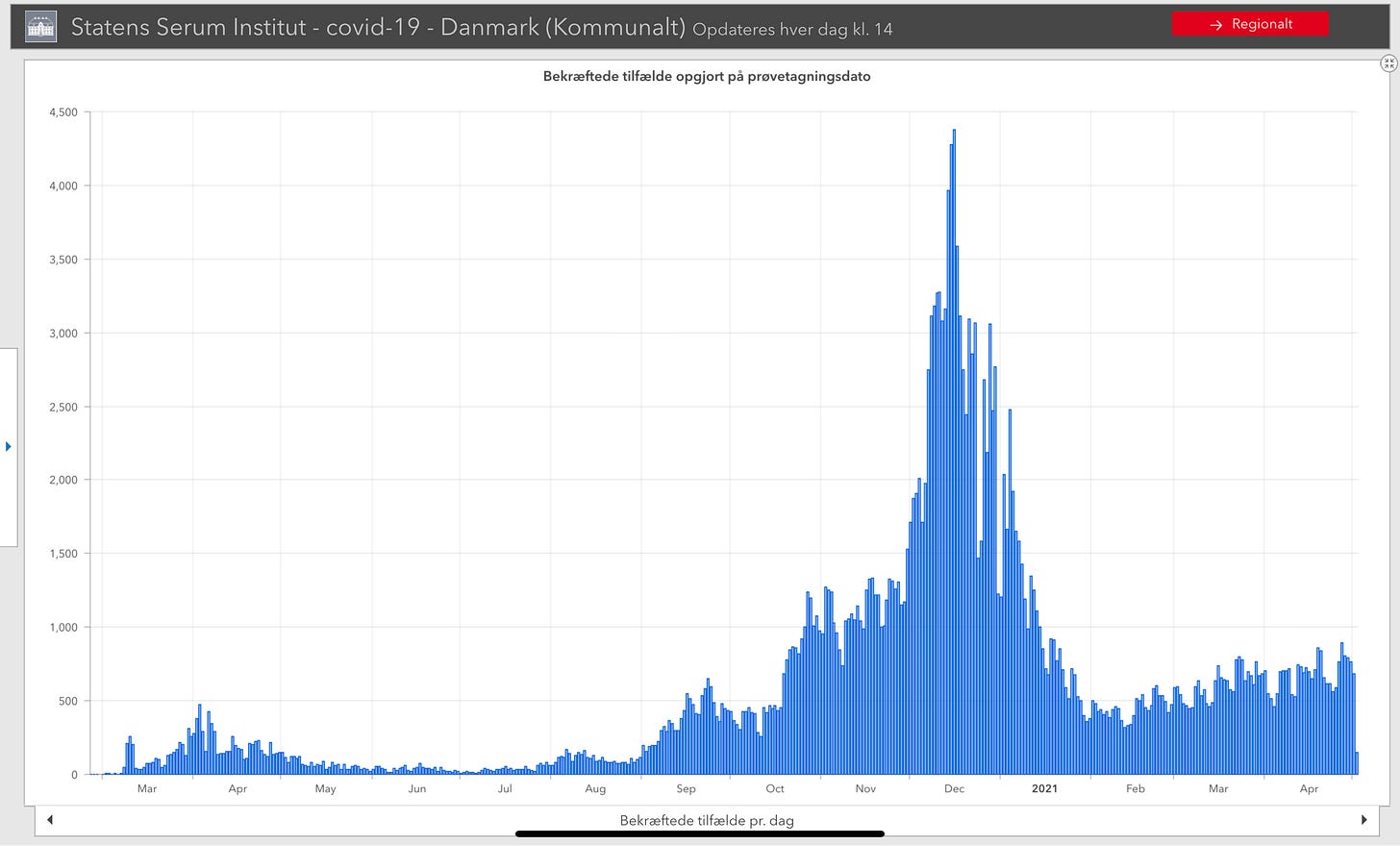Select the 'Bekræftede tilfælde pr. dag' tab label
Screen dimensions: 1400x846
pyautogui.click(x=707, y=820)
